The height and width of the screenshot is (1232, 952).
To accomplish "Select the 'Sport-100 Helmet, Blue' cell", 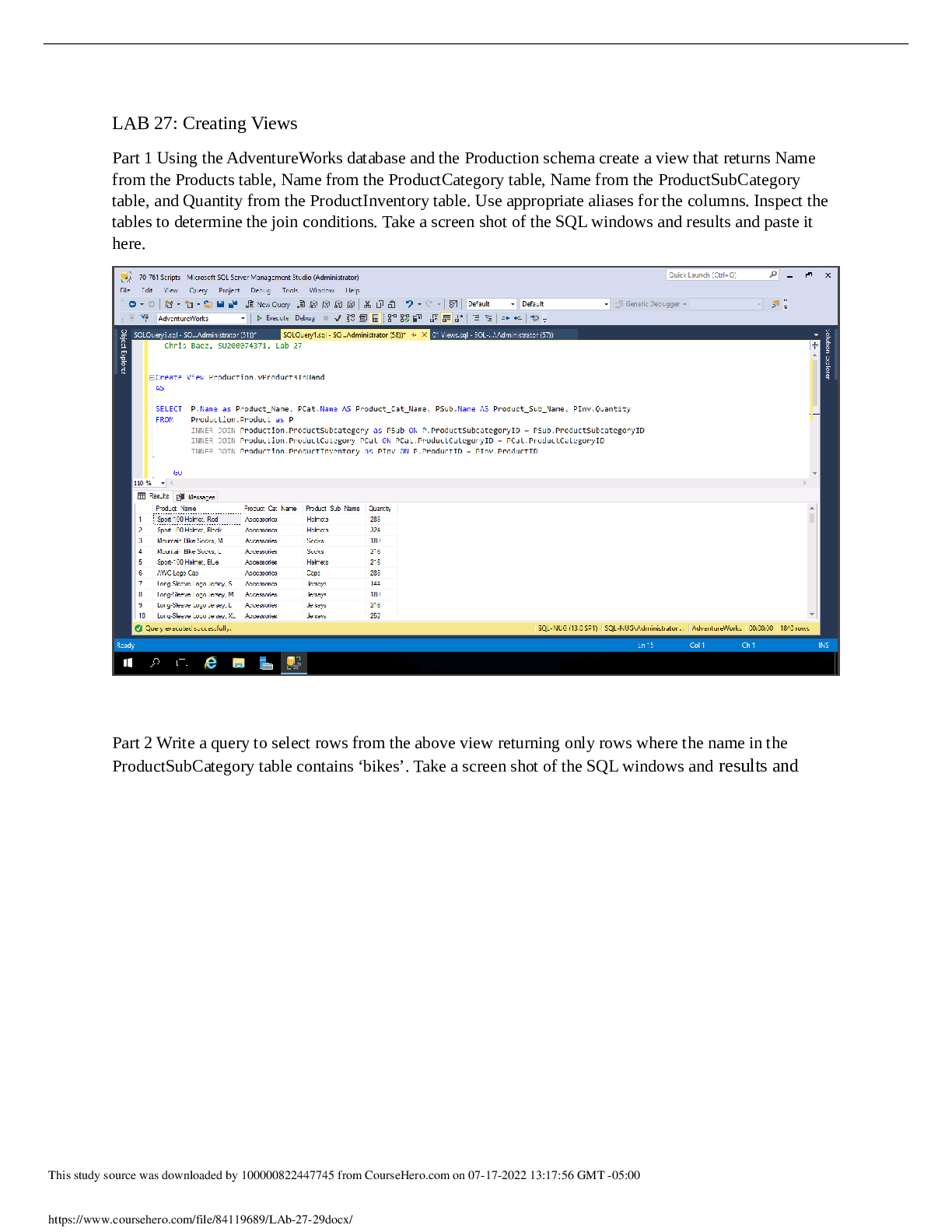I will [x=198, y=562].
